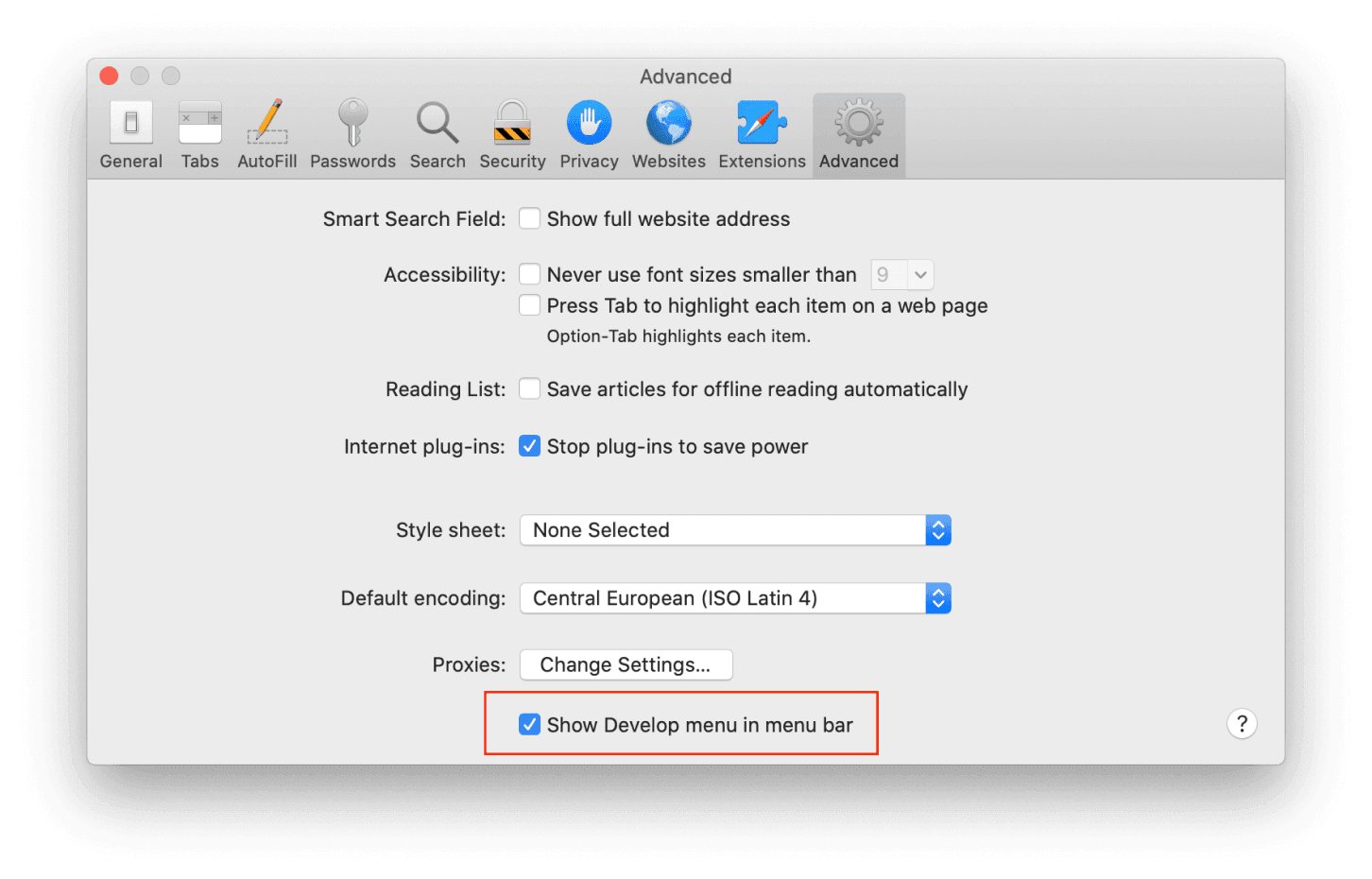1372x879 pixels.
Task: Open the Privacy hand icon pane
Action: [x=589, y=135]
